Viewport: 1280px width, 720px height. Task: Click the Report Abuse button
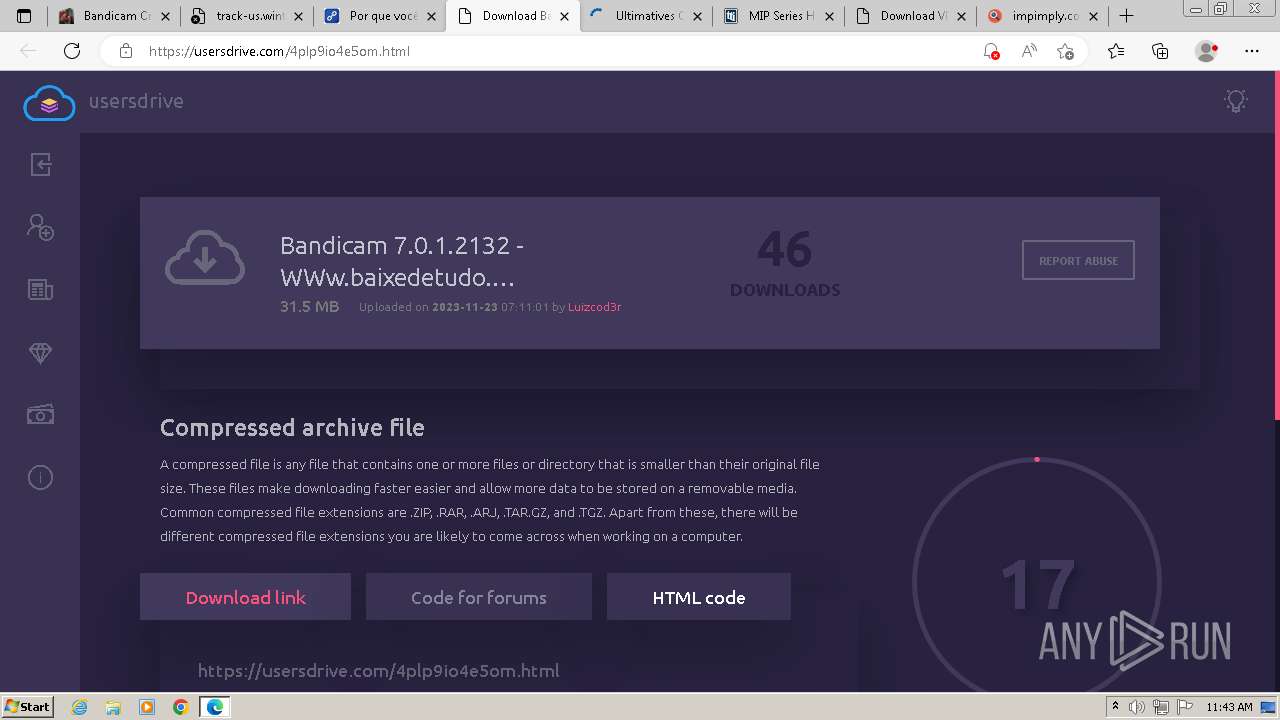tap(1078, 260)
